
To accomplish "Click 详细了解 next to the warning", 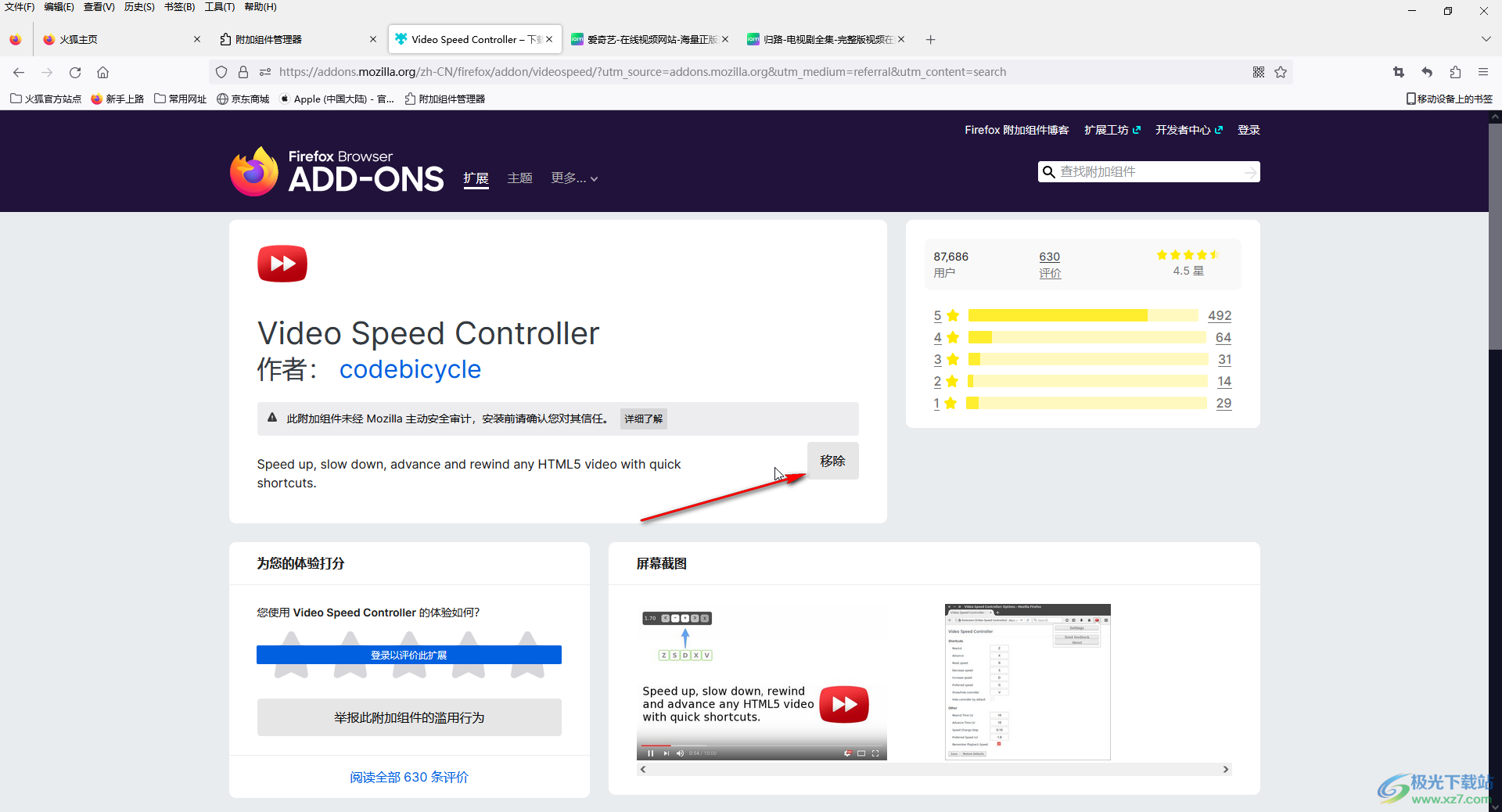I will [643, 419].
